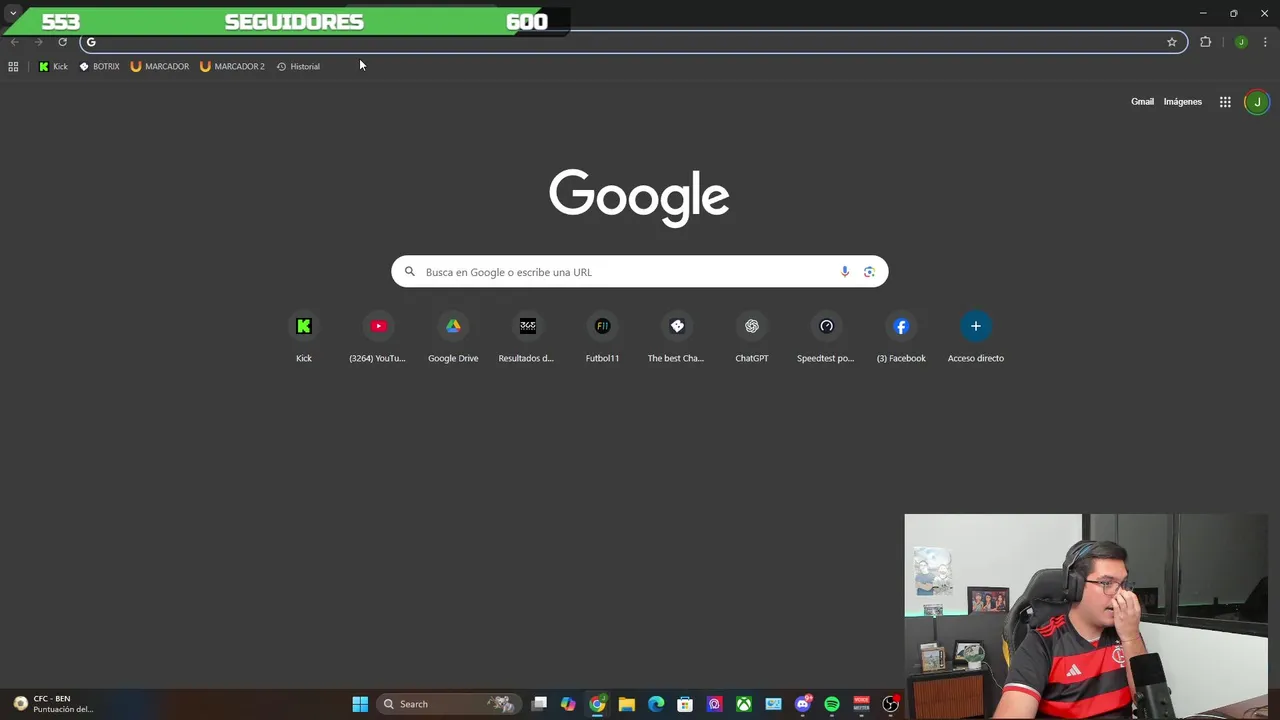Click the magnifier icon in search box

tap(410, 272)
